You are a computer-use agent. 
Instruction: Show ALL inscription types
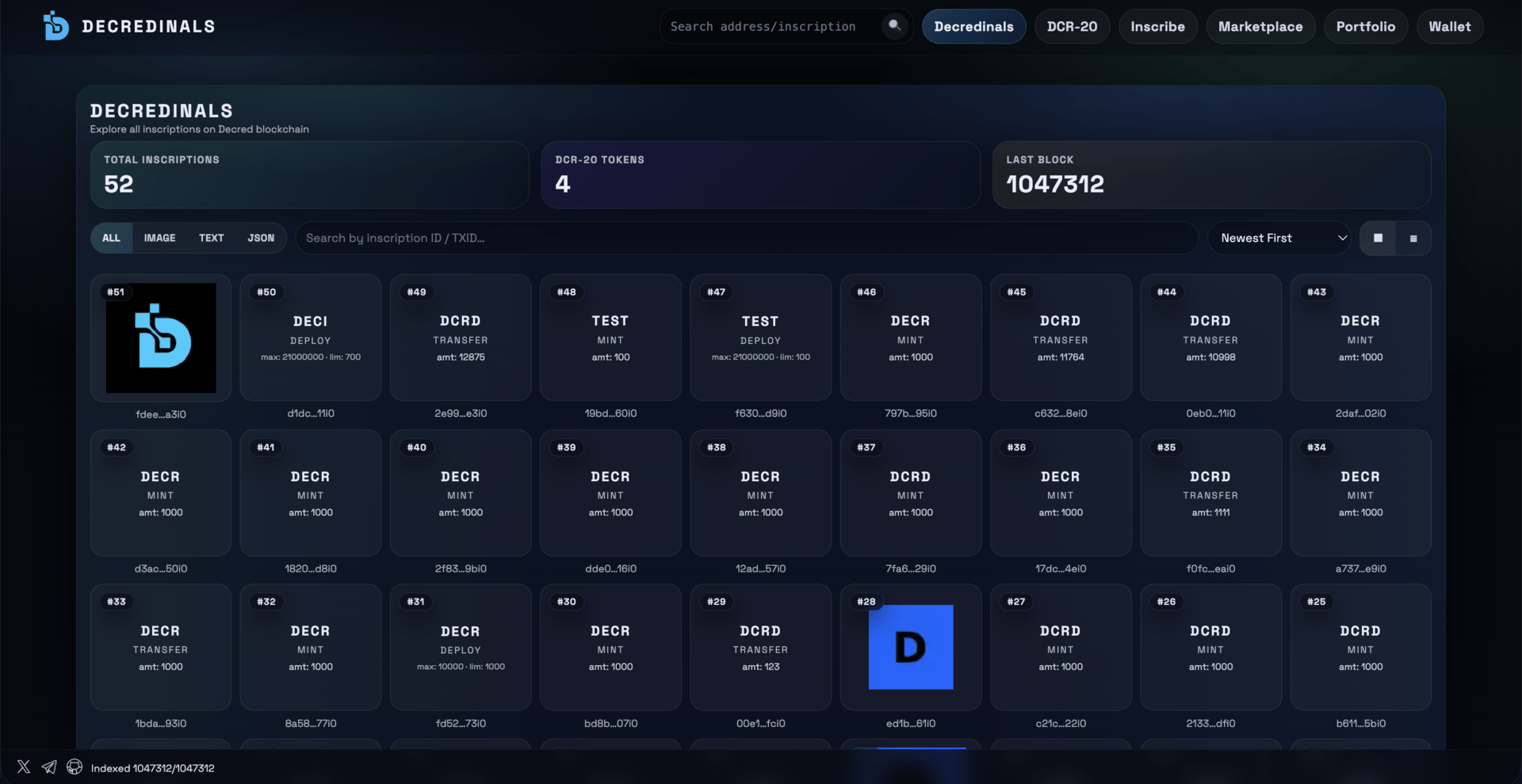[111, 239]
